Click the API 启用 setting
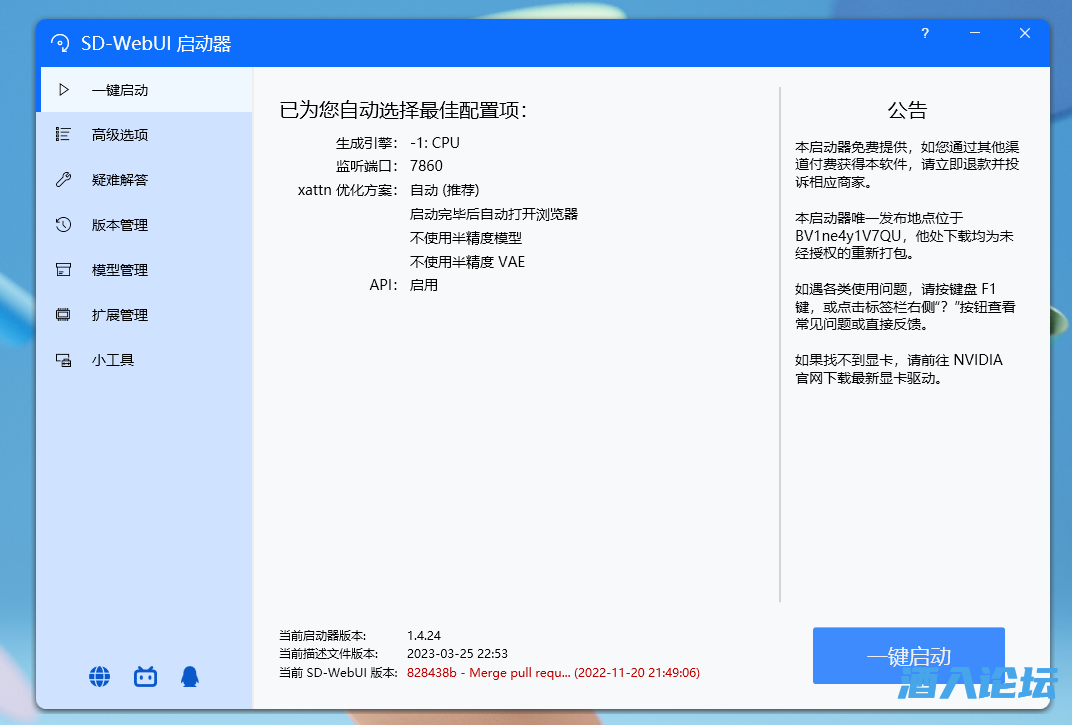Image resolution: width=1072 pixels, height=725 pixels. tap(424, 285)
